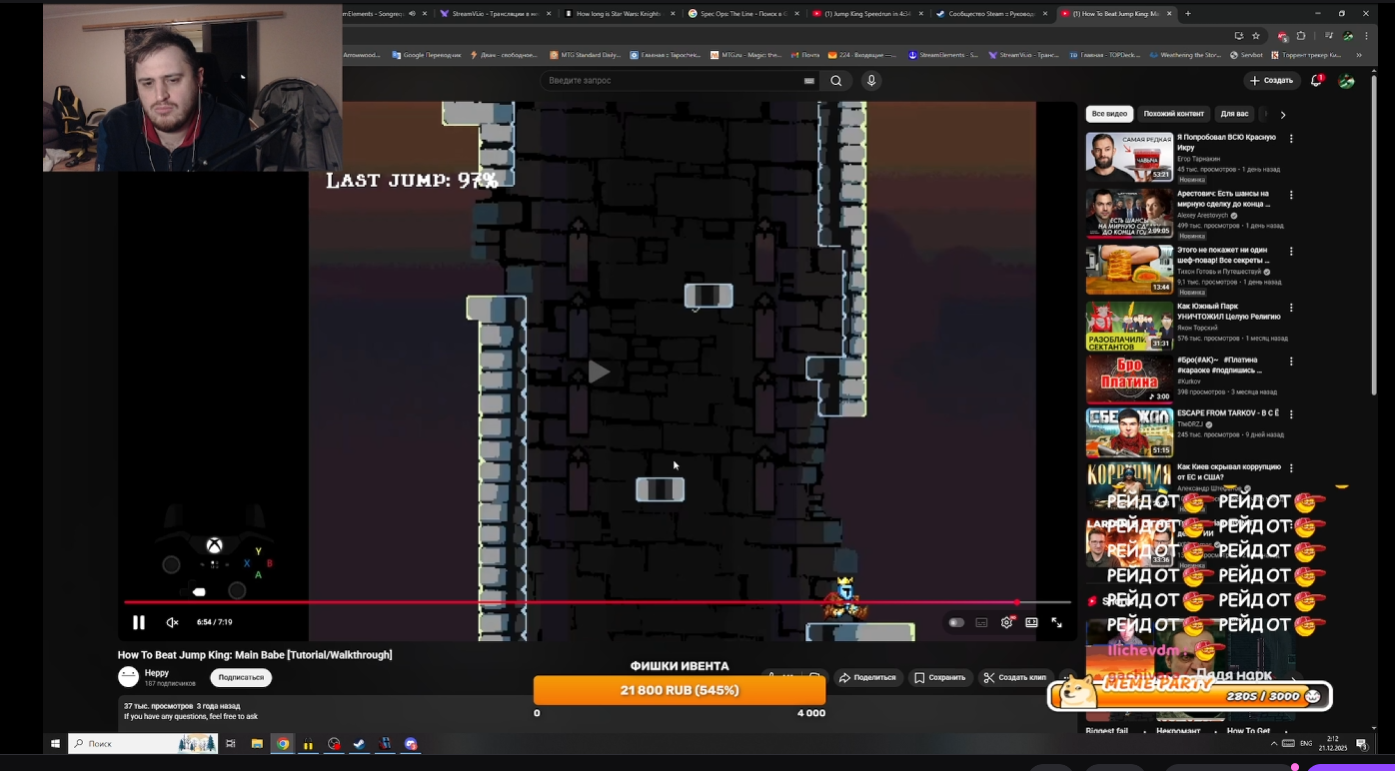This screenshot has width=1395, height=771.
Task: Subscribe with the "Подписаться" button
Action: click(241, 677)
